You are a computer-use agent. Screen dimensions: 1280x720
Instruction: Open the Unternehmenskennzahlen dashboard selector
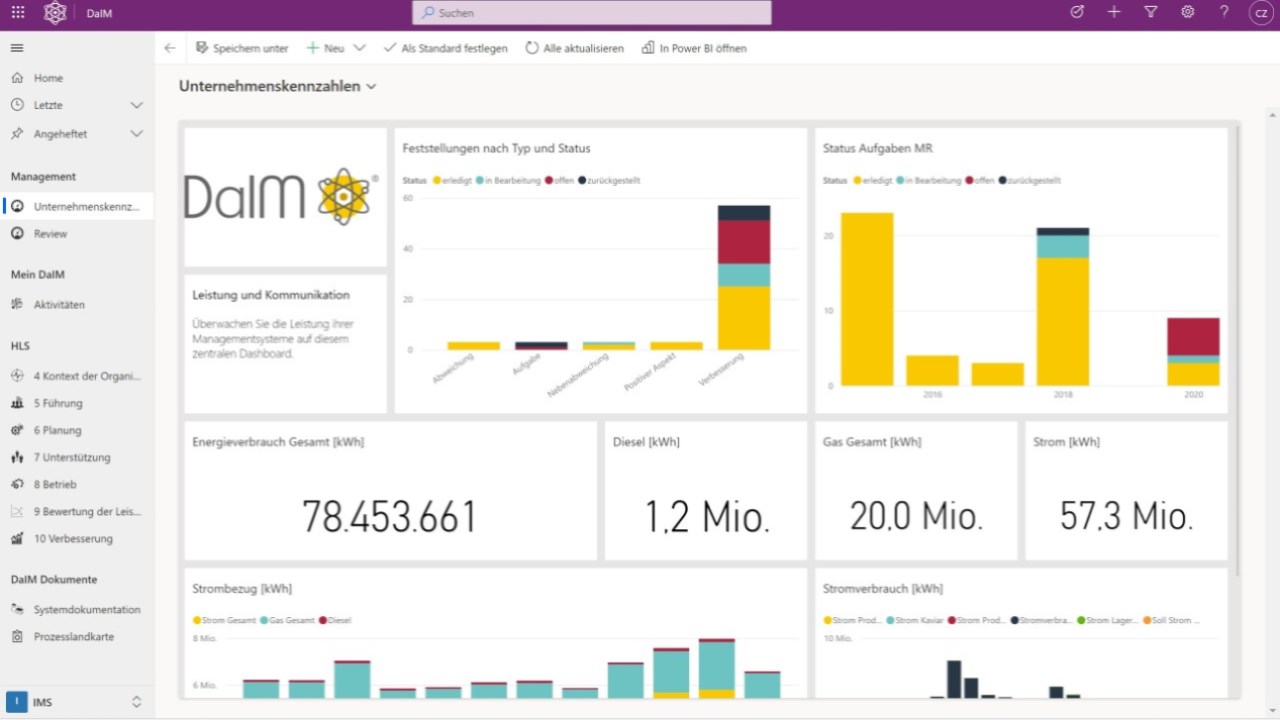278,86
